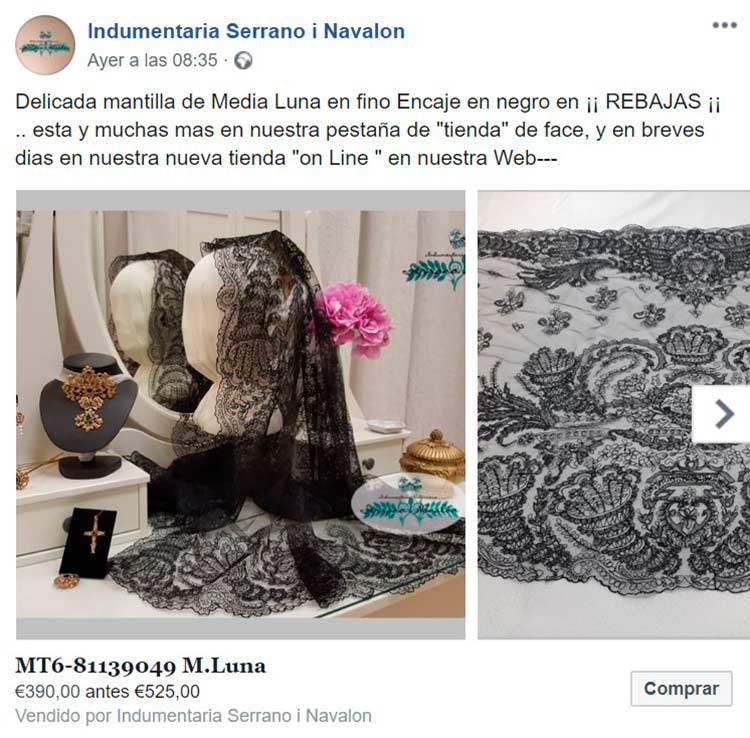Open the post options three-dots menu

tap(724, 25)
